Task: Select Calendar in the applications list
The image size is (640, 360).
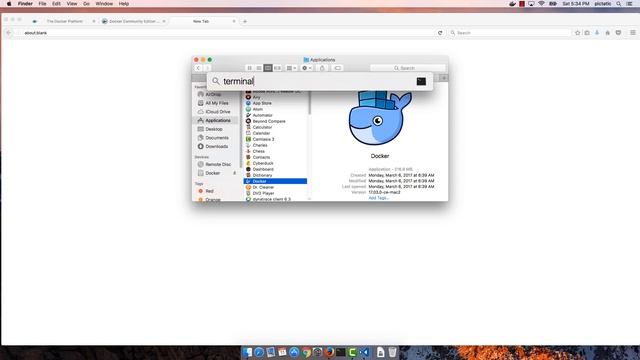Action: pyautogui.click(x=261, y=133)
